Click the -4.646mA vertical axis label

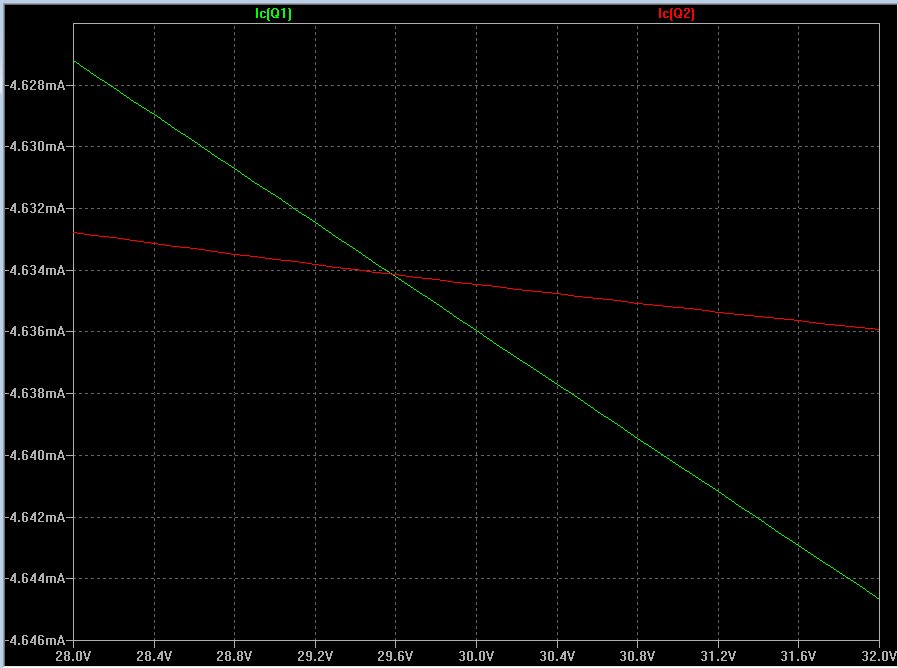34,640
